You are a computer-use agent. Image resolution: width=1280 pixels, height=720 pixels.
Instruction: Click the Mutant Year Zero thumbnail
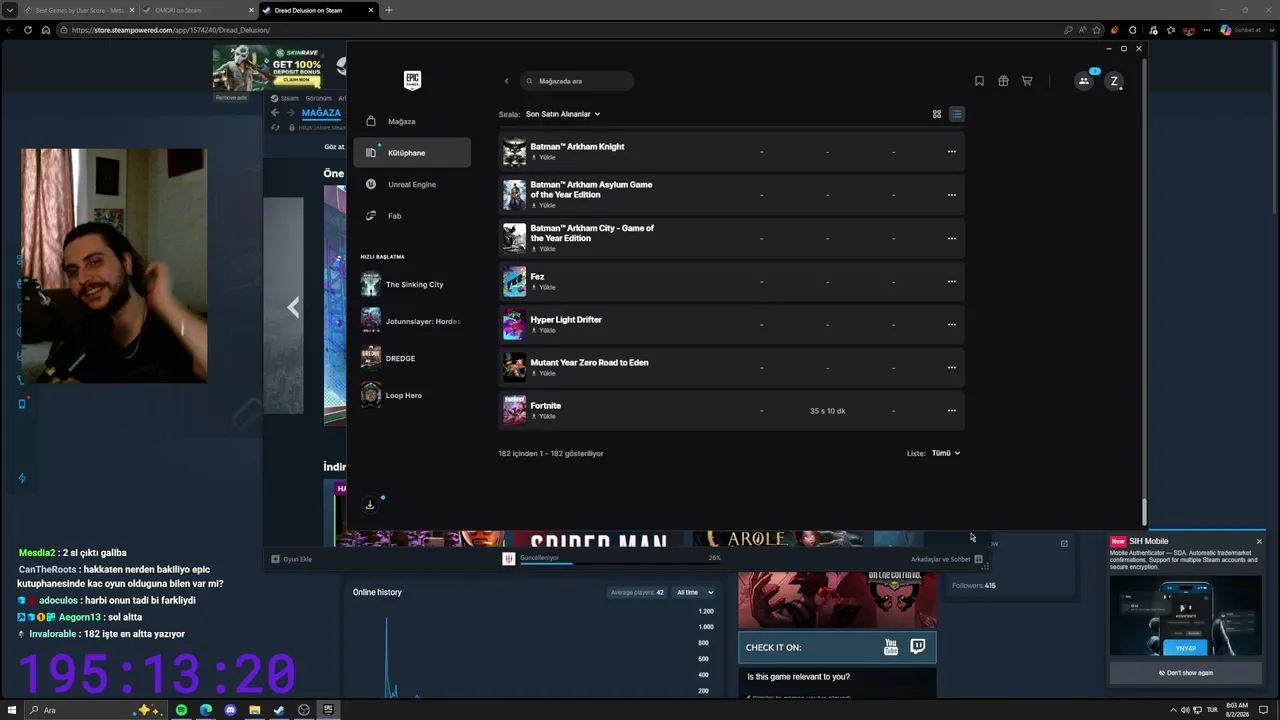click(x=514, y=367)
